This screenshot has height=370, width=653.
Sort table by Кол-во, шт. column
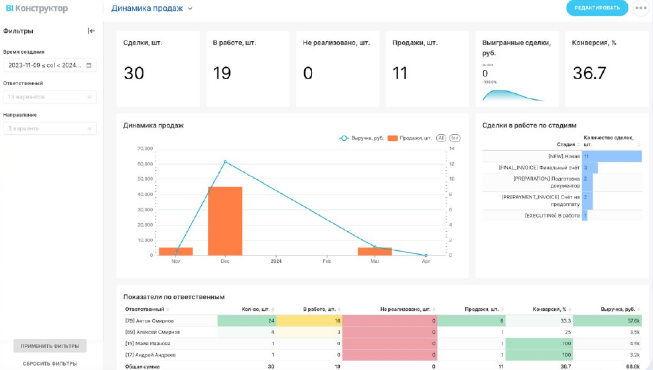258,309
